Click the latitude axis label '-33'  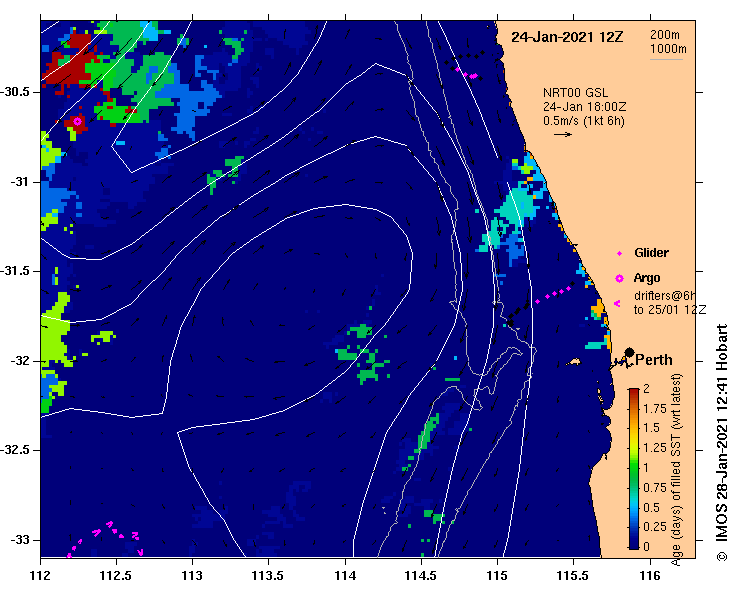pos(20,540)
